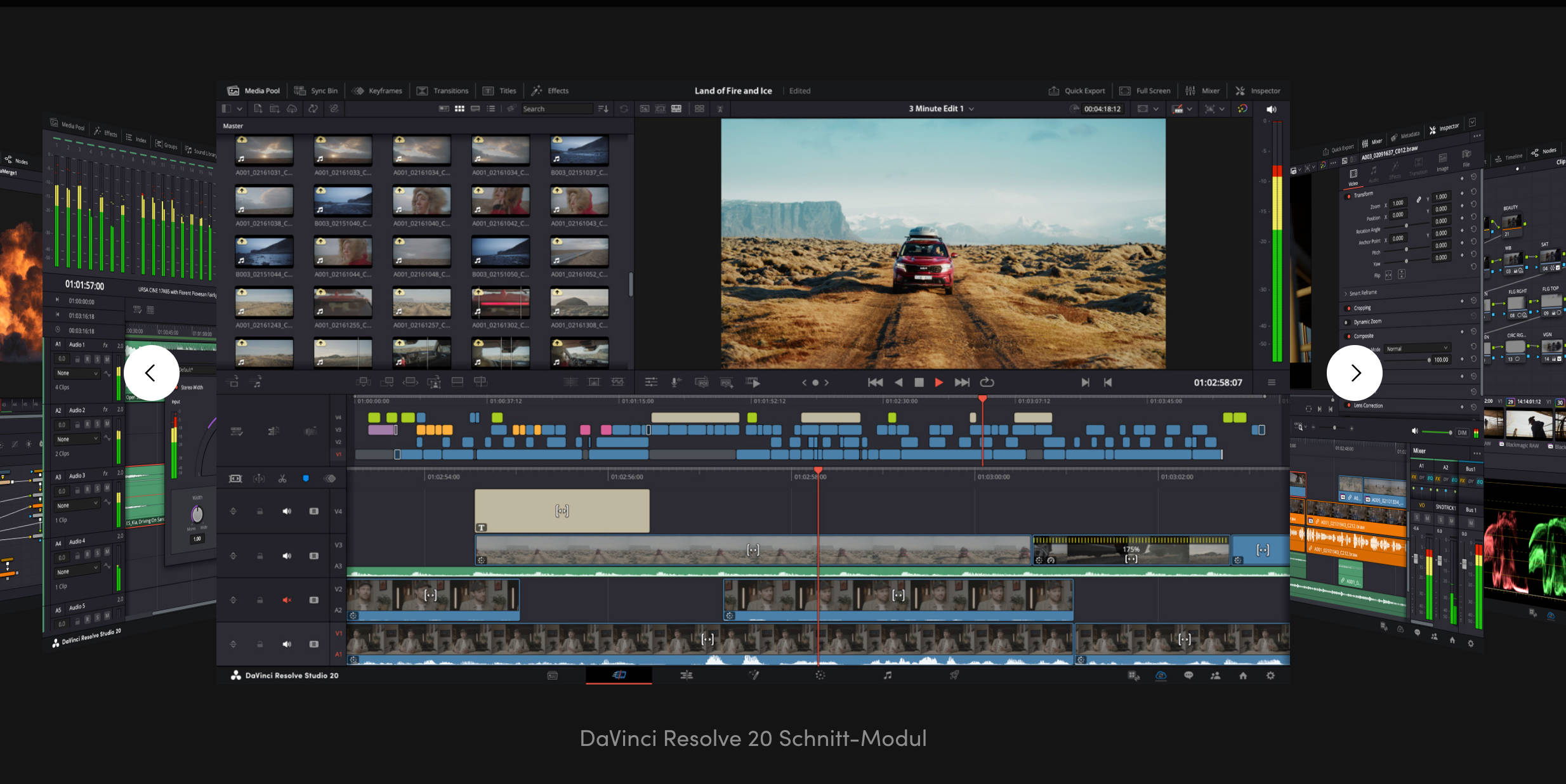Adjust the stereo Width knob
Screen dimensions: 1566x784
[197, 515]
